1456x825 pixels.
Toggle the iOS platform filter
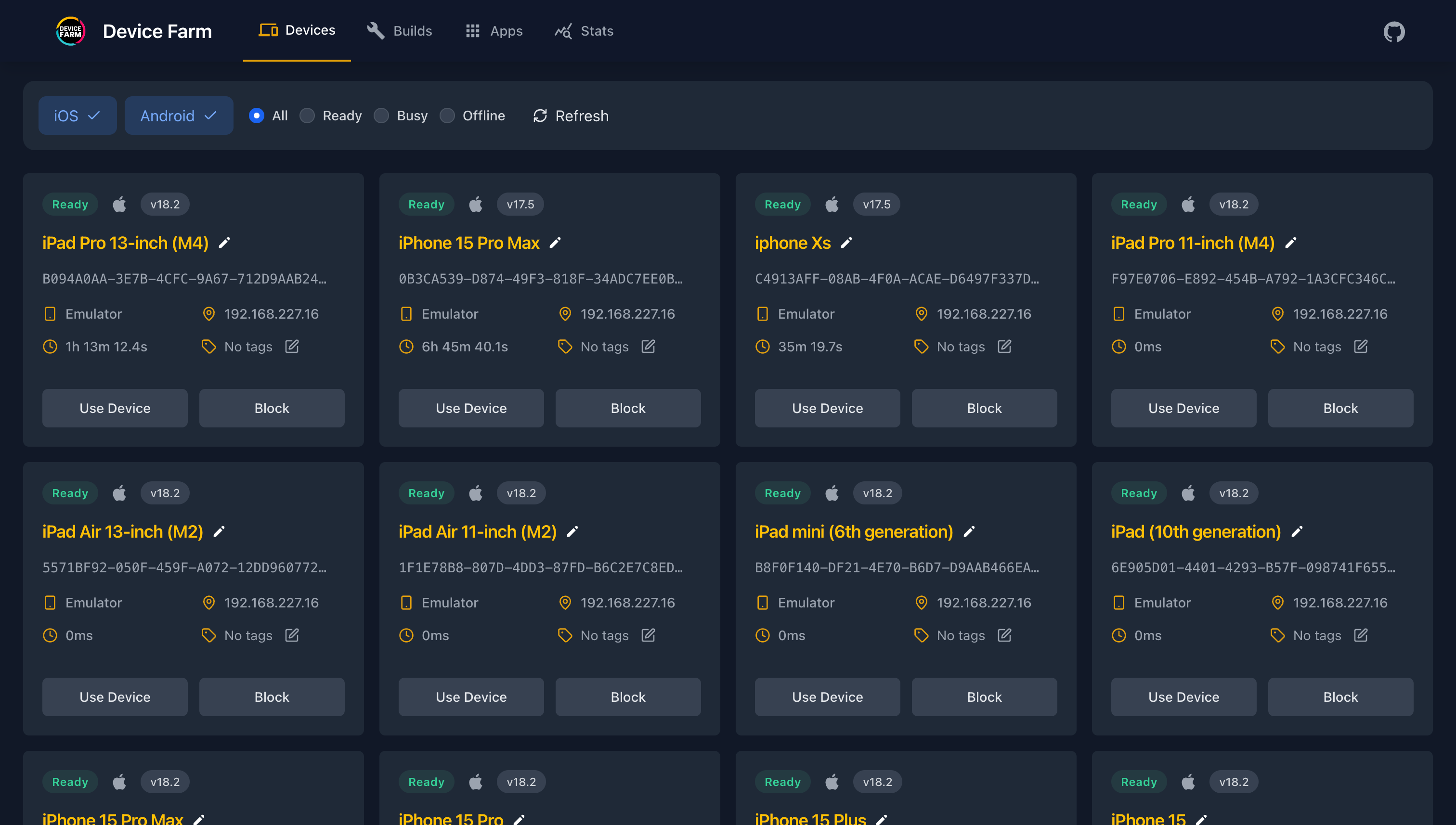pos(78,116)
